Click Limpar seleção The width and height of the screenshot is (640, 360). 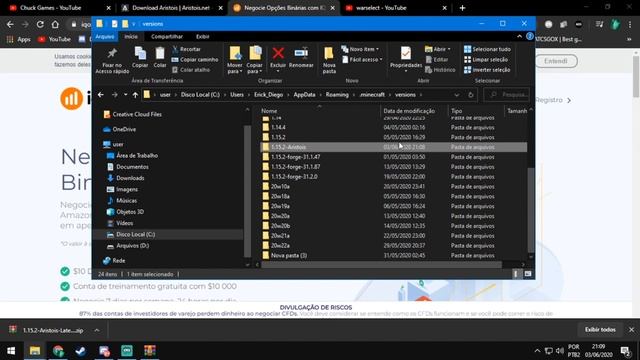(x=486, y=60)
